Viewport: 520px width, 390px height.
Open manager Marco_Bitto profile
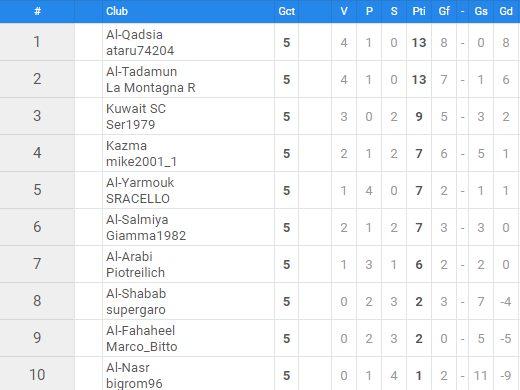142,347
